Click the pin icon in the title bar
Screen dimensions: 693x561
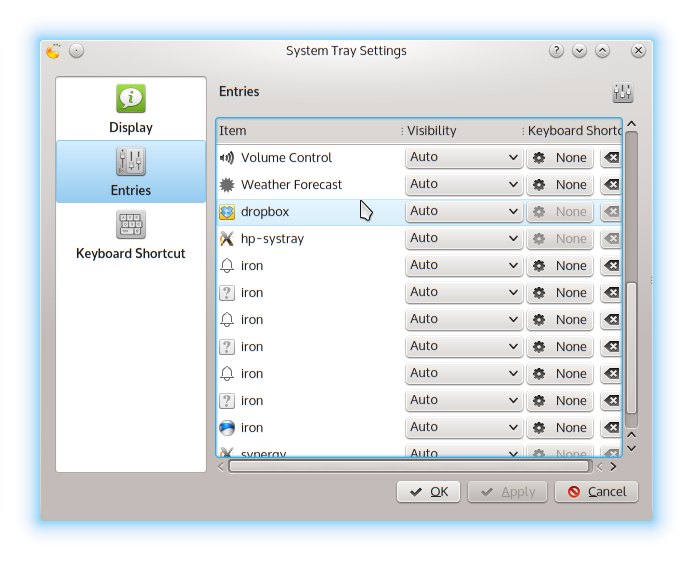point(77,51)
